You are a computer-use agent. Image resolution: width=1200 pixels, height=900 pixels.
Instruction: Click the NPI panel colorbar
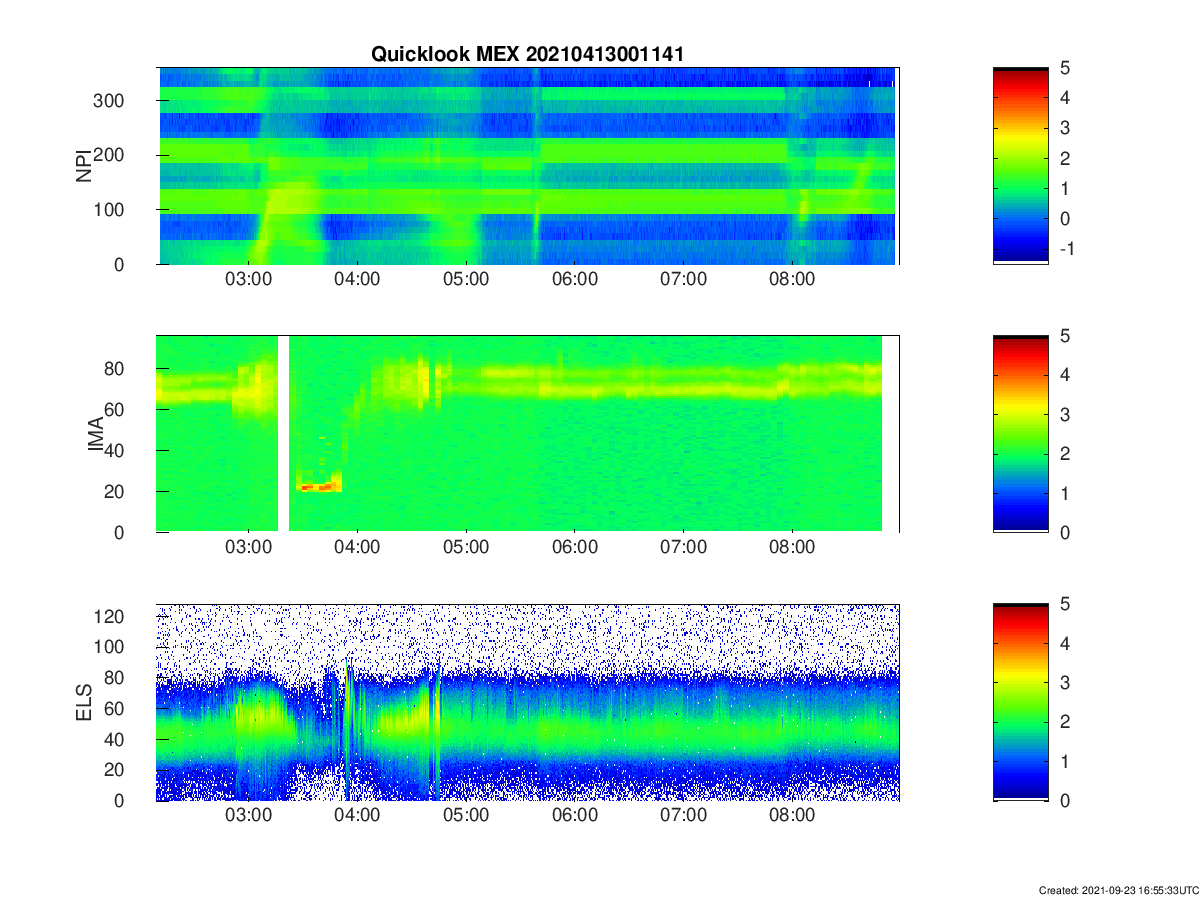1021,165
